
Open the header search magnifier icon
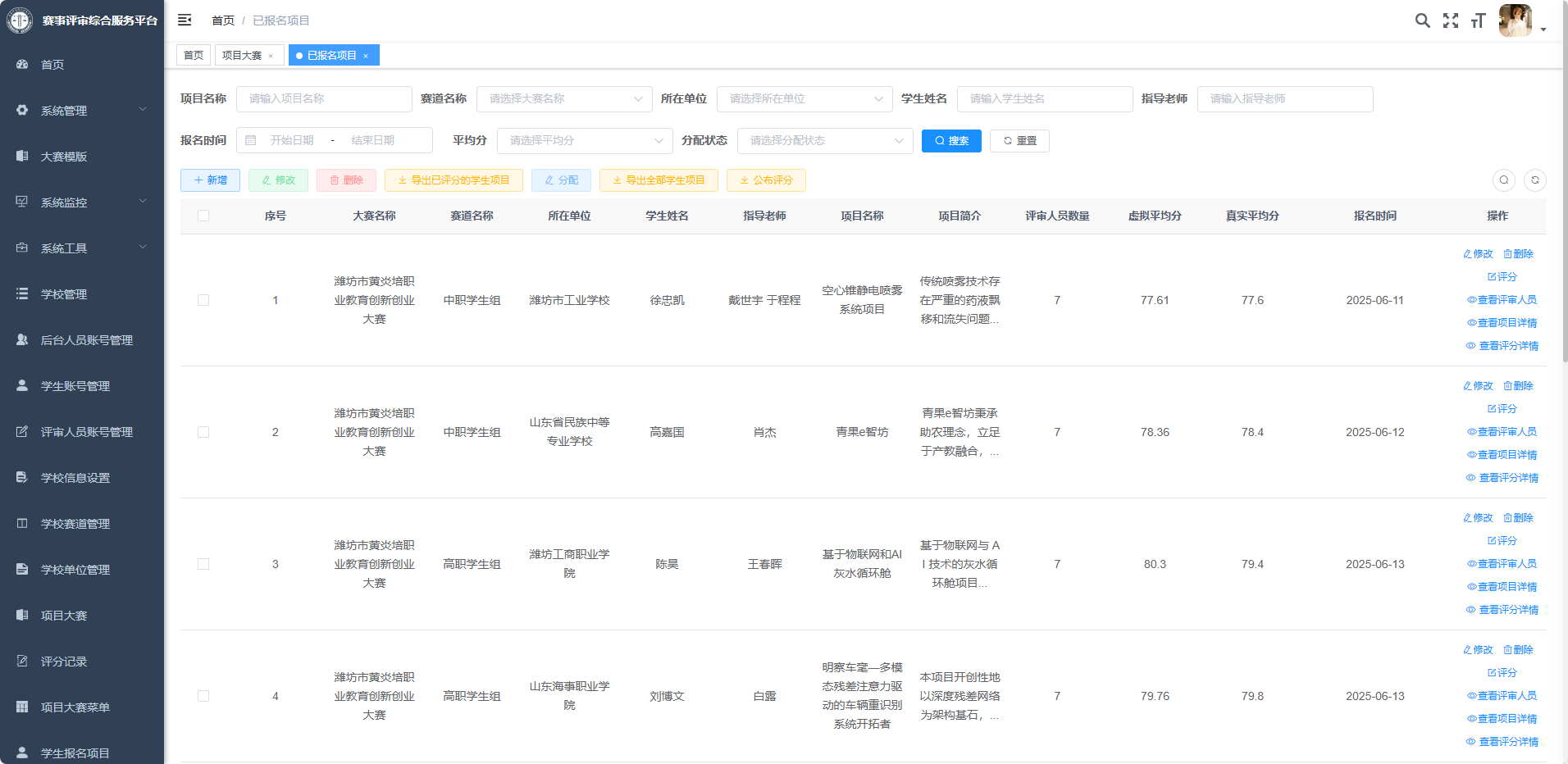[1422, 20]
